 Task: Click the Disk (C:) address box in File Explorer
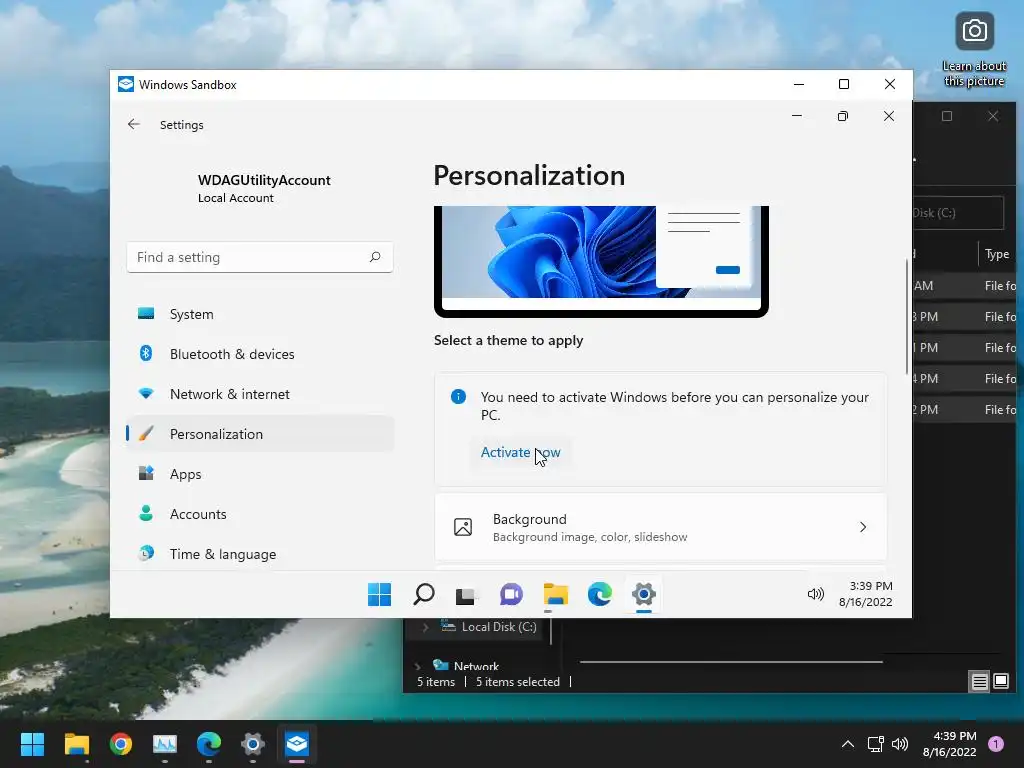coord(957,213)
